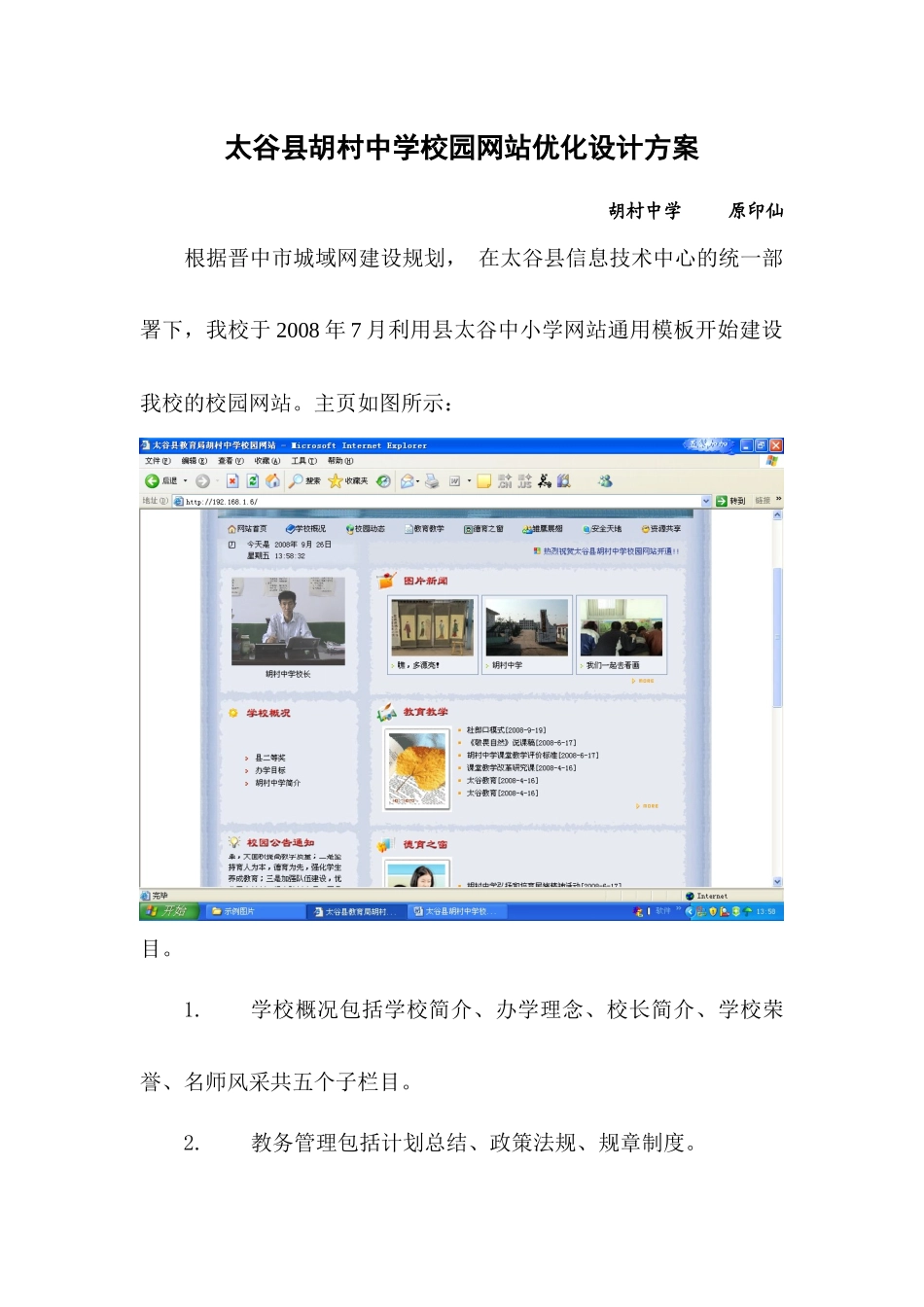The height and width of the screenshot is (1307, 924).
Task: Open the 查看 menu
Action: pyautogui.click(x=231, y=461)
